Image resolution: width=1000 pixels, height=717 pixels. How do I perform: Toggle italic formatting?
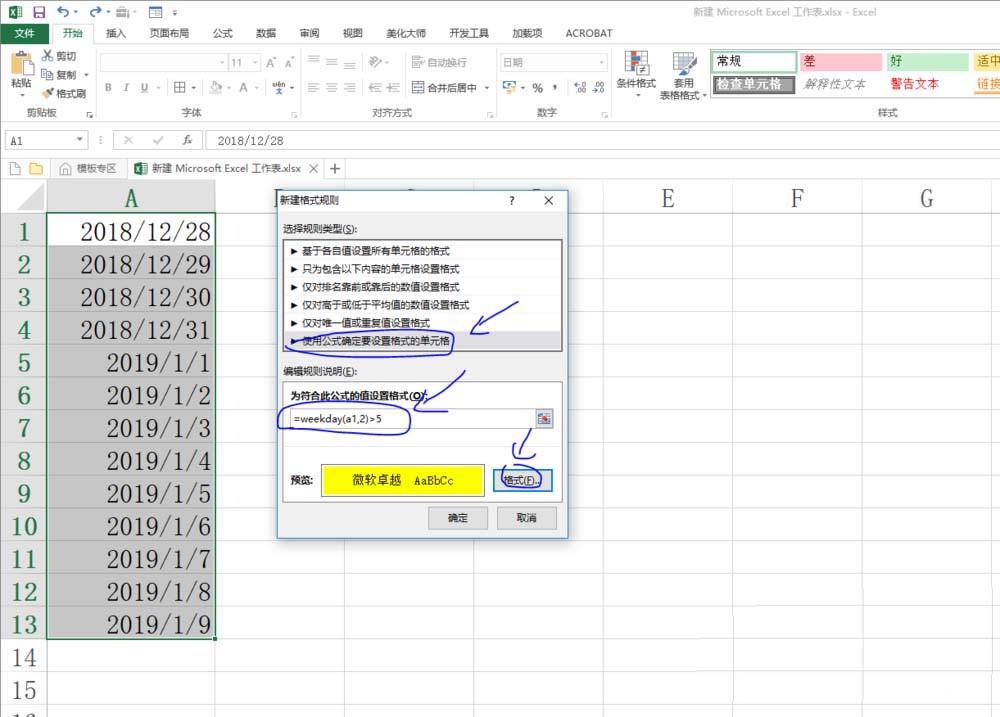[x=125, y=87]
